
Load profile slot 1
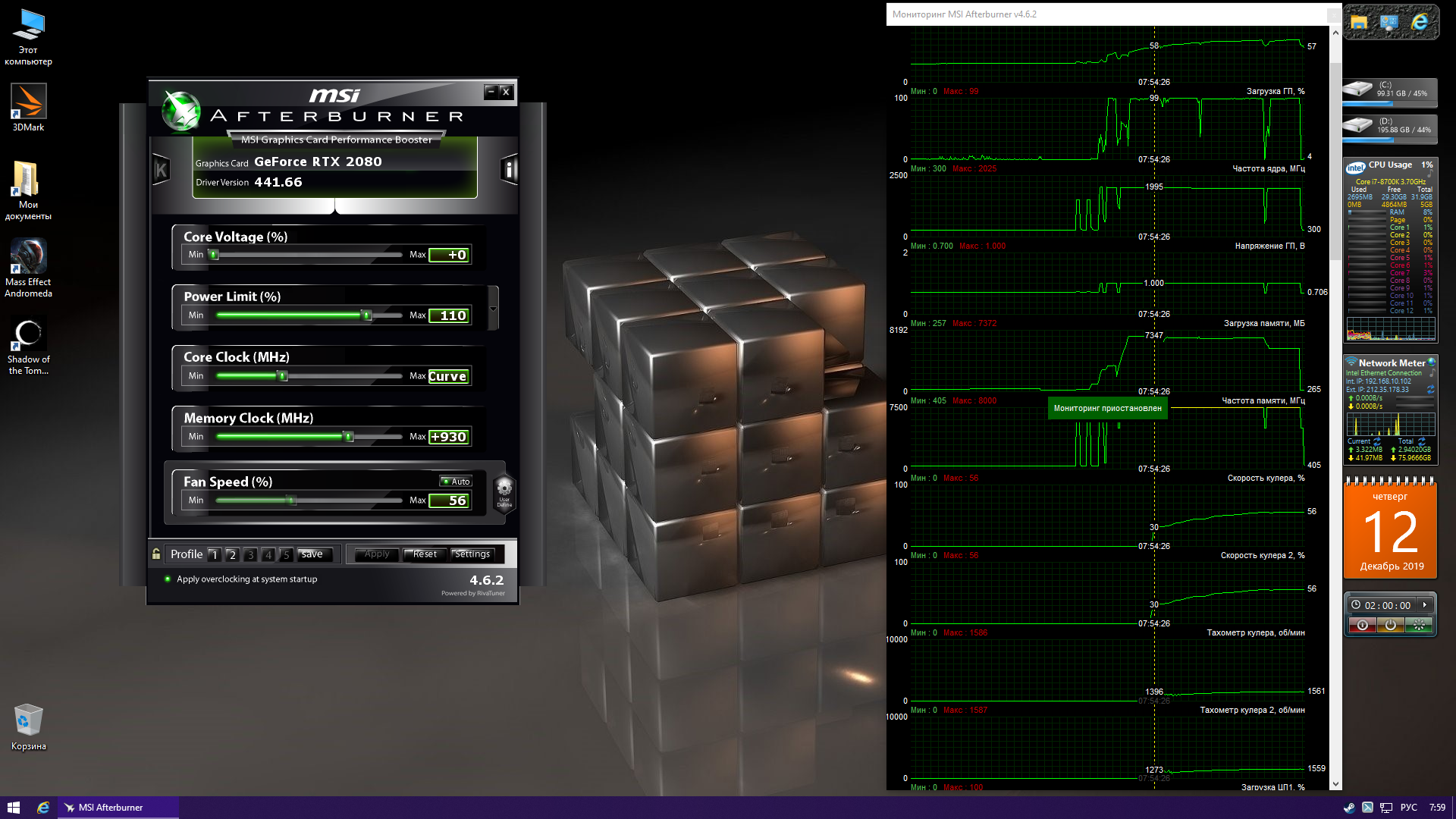pos(215,555)
